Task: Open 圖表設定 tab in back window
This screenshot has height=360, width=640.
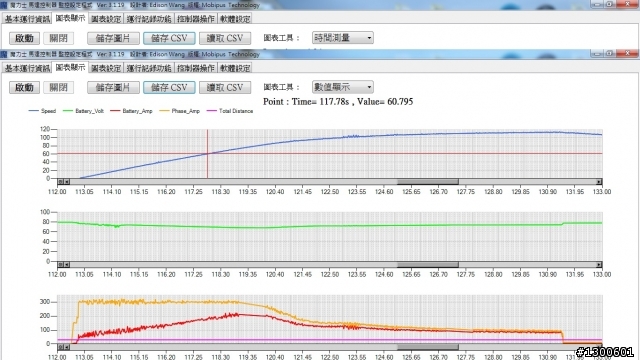Action: (x=106, y=19)
